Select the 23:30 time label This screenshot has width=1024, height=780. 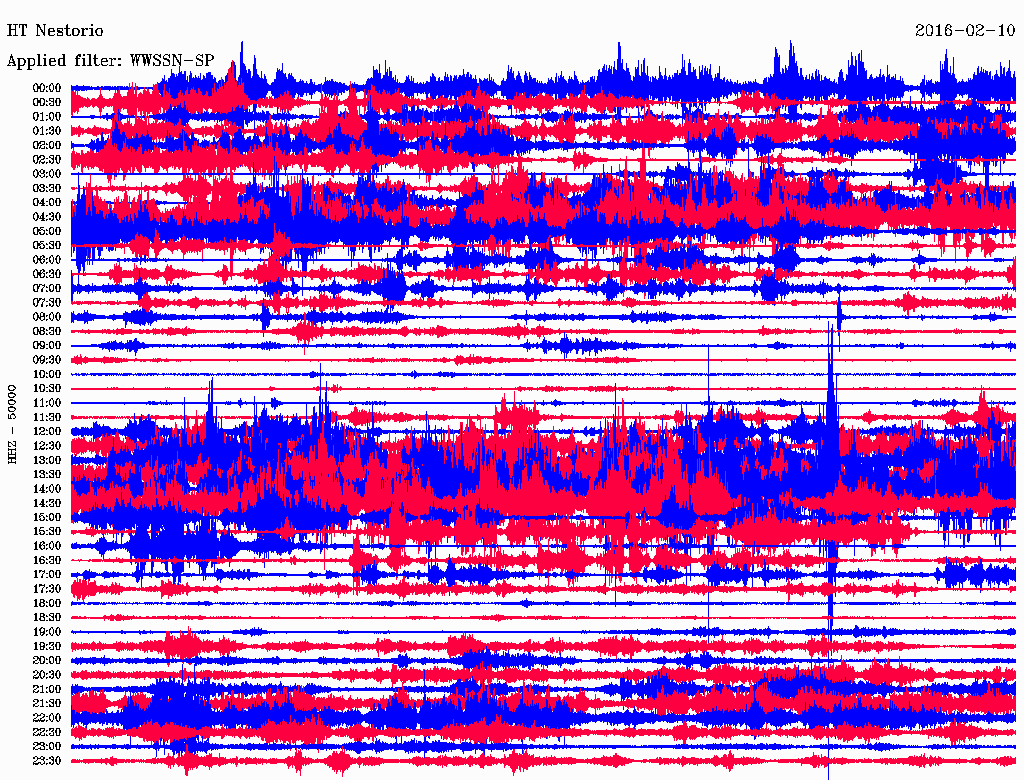click(47, 760)
